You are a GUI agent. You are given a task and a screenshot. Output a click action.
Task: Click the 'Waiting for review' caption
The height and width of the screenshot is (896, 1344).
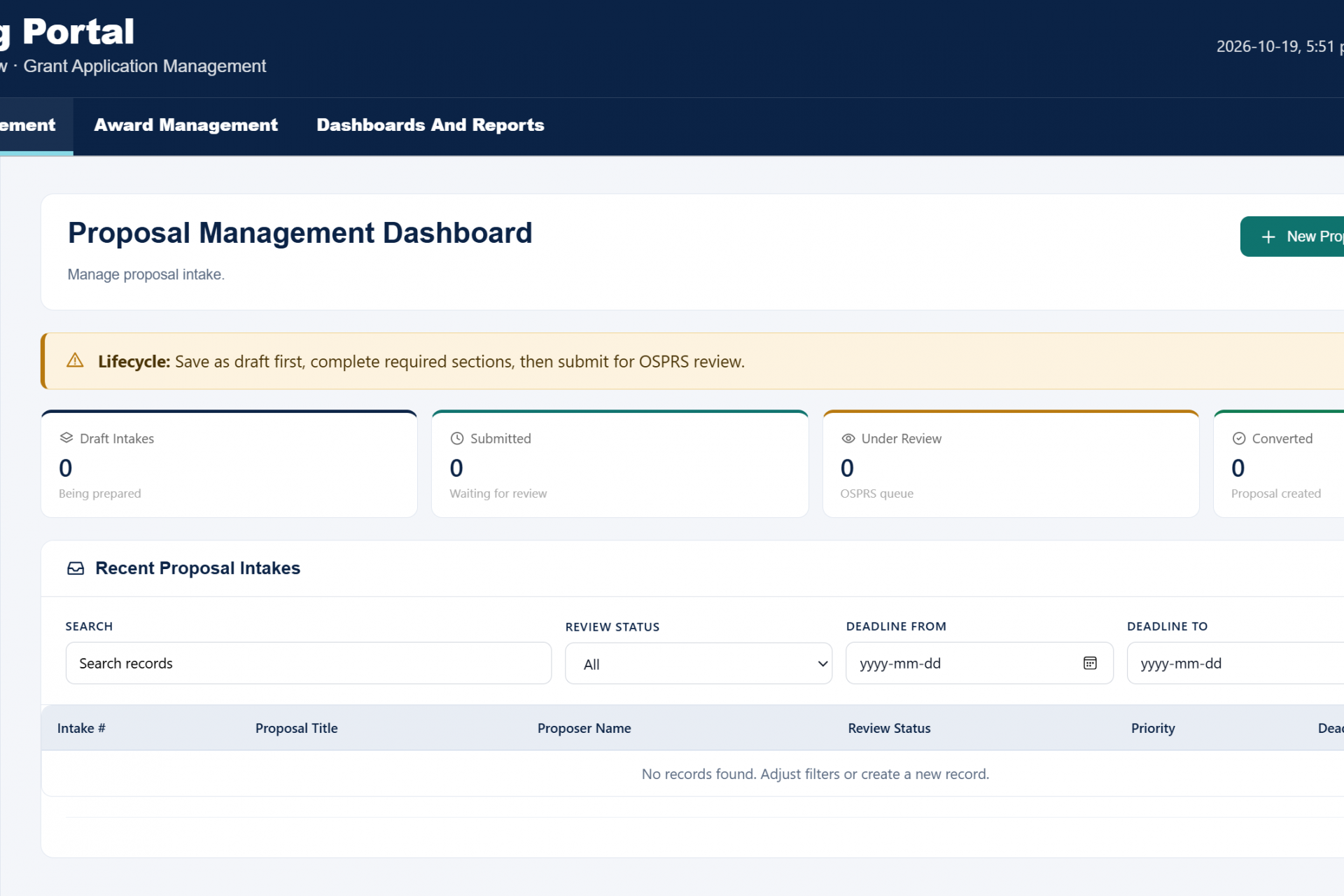[498, 493]
